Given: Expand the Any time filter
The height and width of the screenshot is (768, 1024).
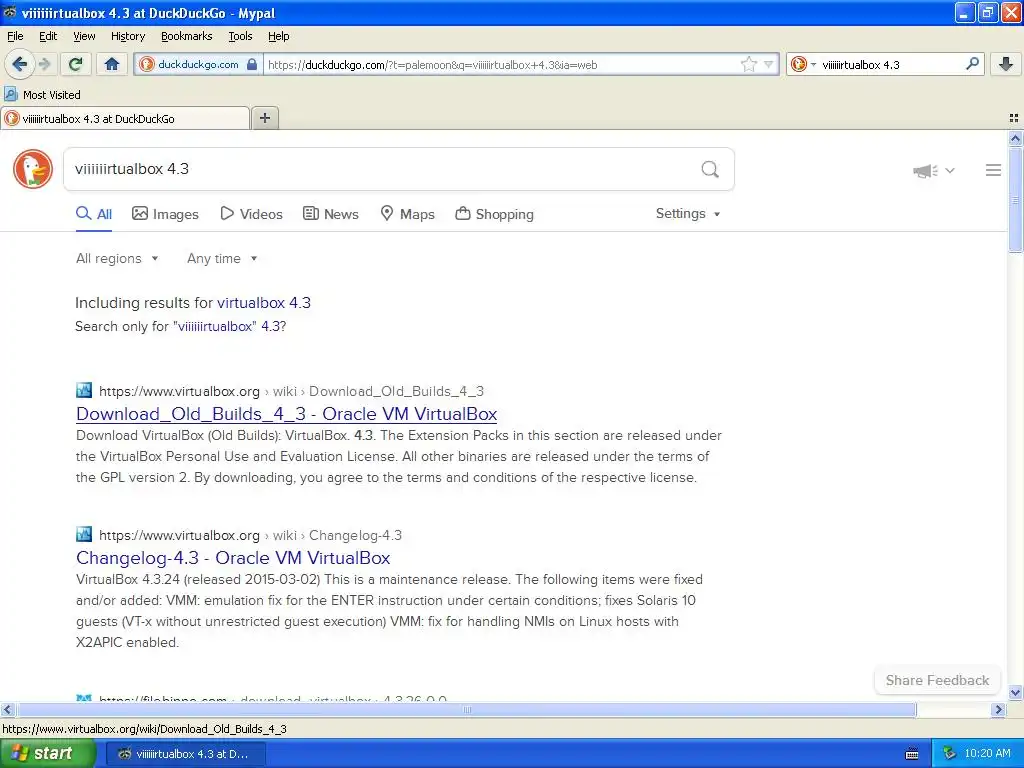Looking at the screenshot, I should tap(222, 259).
